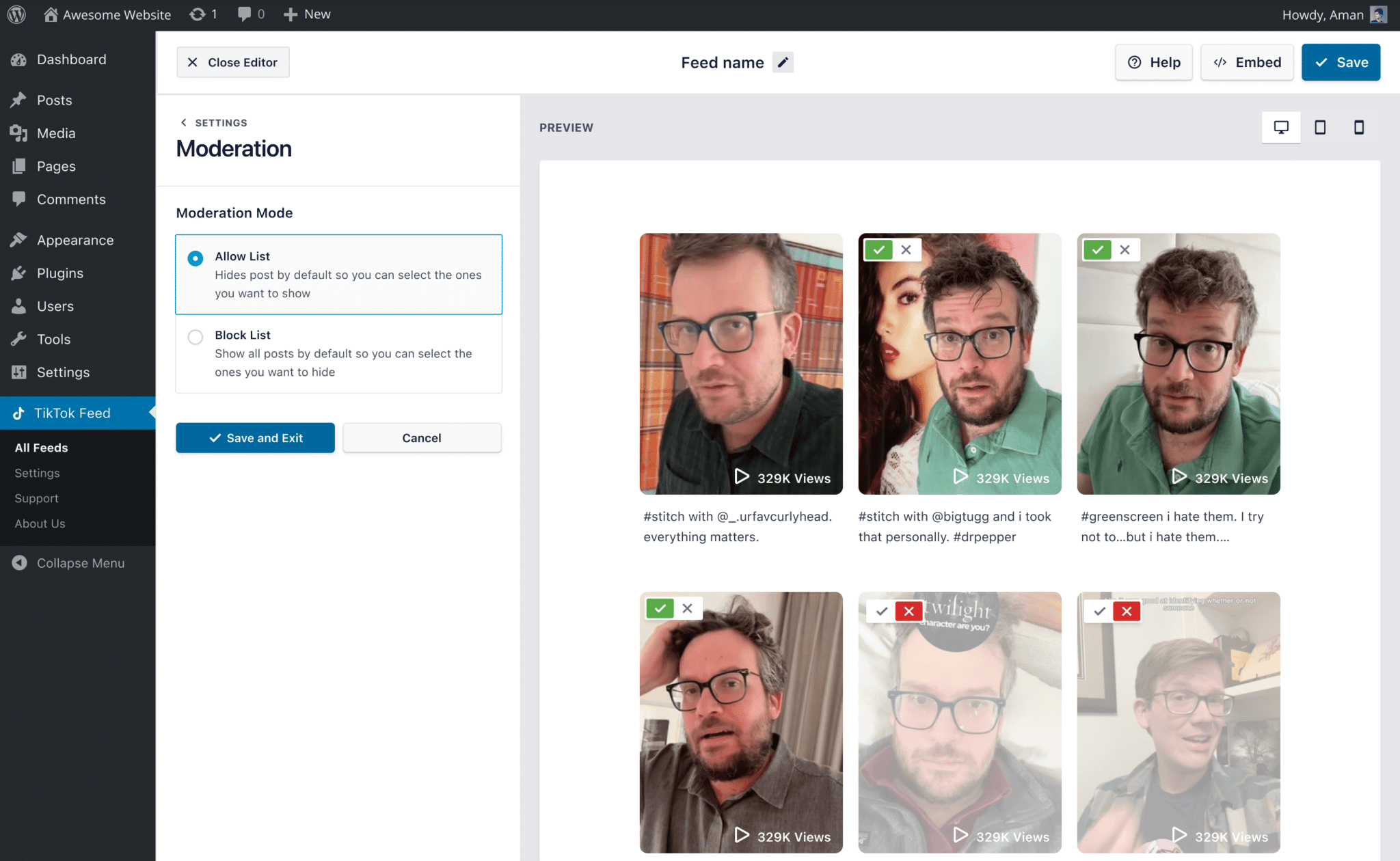Open the New content dropdown

click(307, 14)
